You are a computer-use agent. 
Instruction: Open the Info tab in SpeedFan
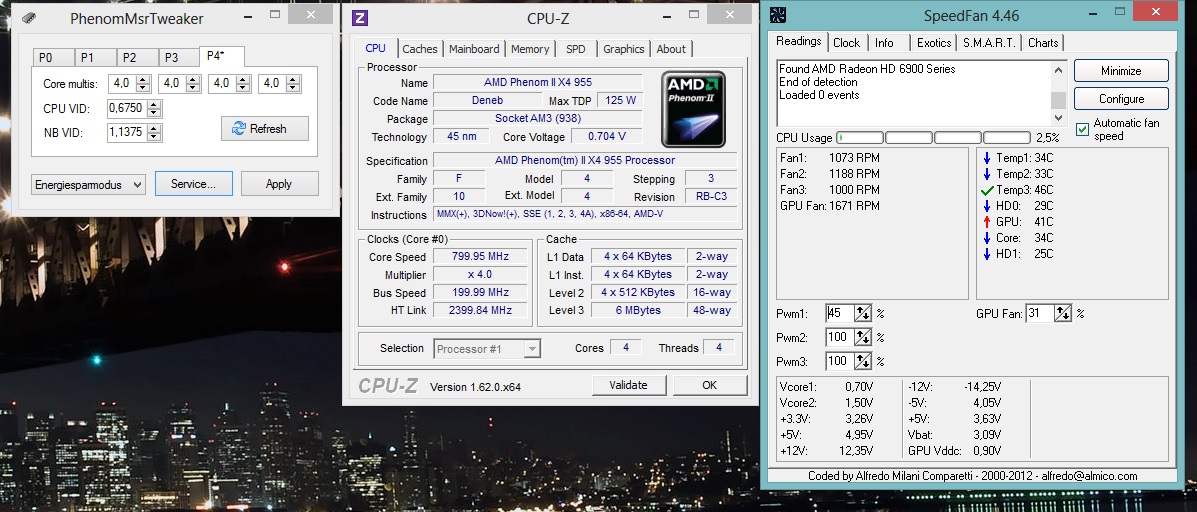tap(884, 43)
